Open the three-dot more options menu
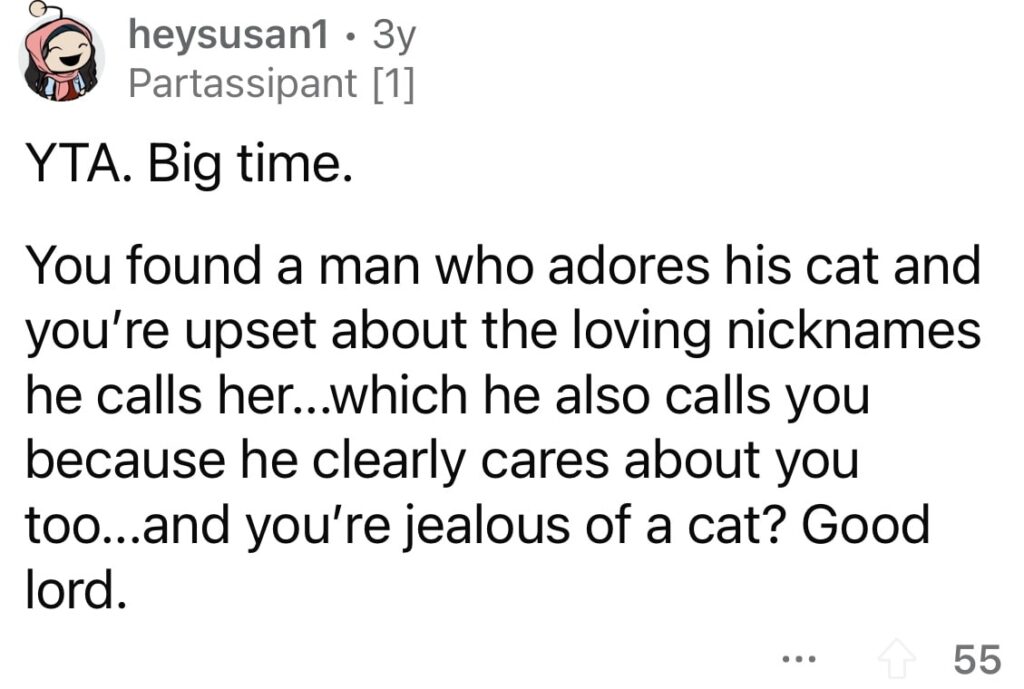Image resolution: width=1024 pixels, height=689 pixels. pyautogui.click(x=799, y=659)
